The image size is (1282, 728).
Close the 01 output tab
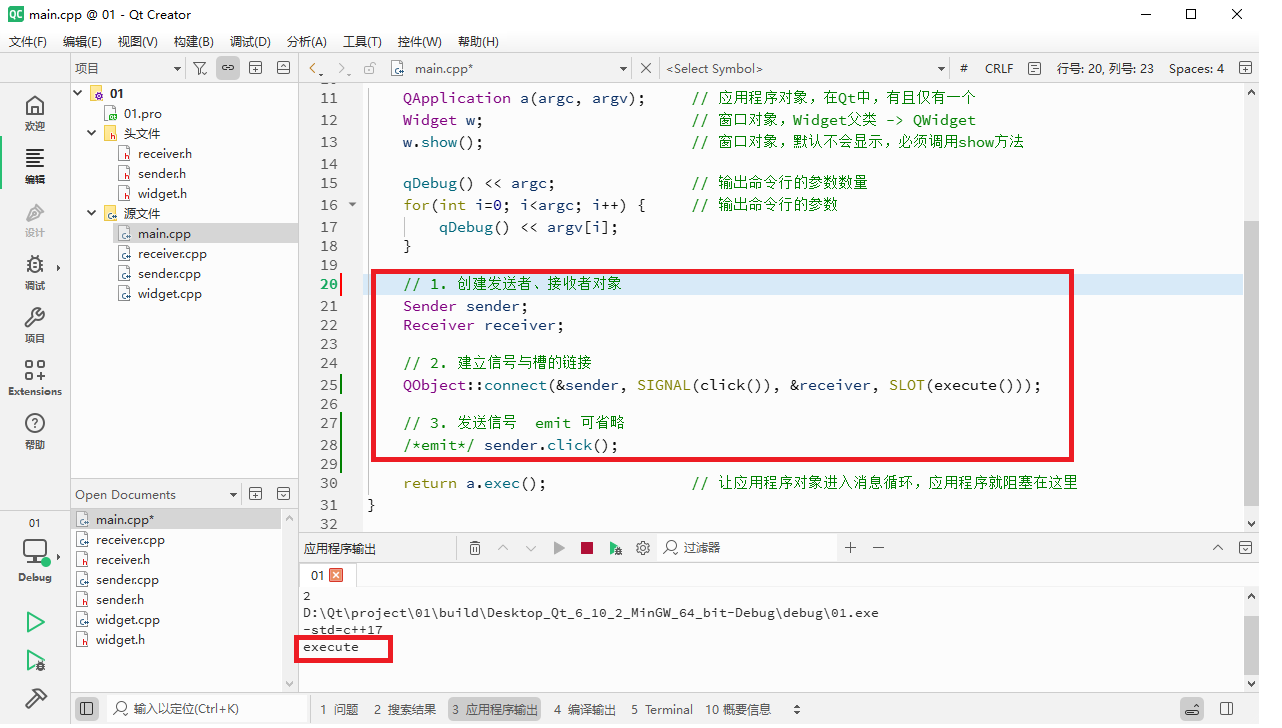click(336, 575)
